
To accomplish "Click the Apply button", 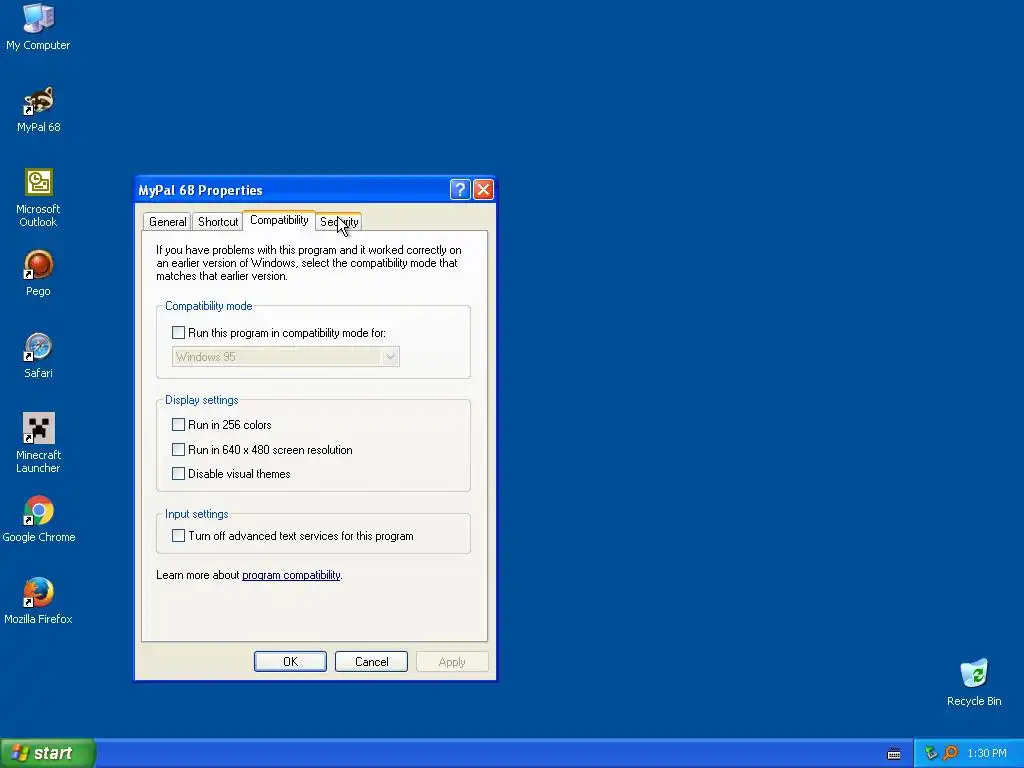I will pos(452,662).
